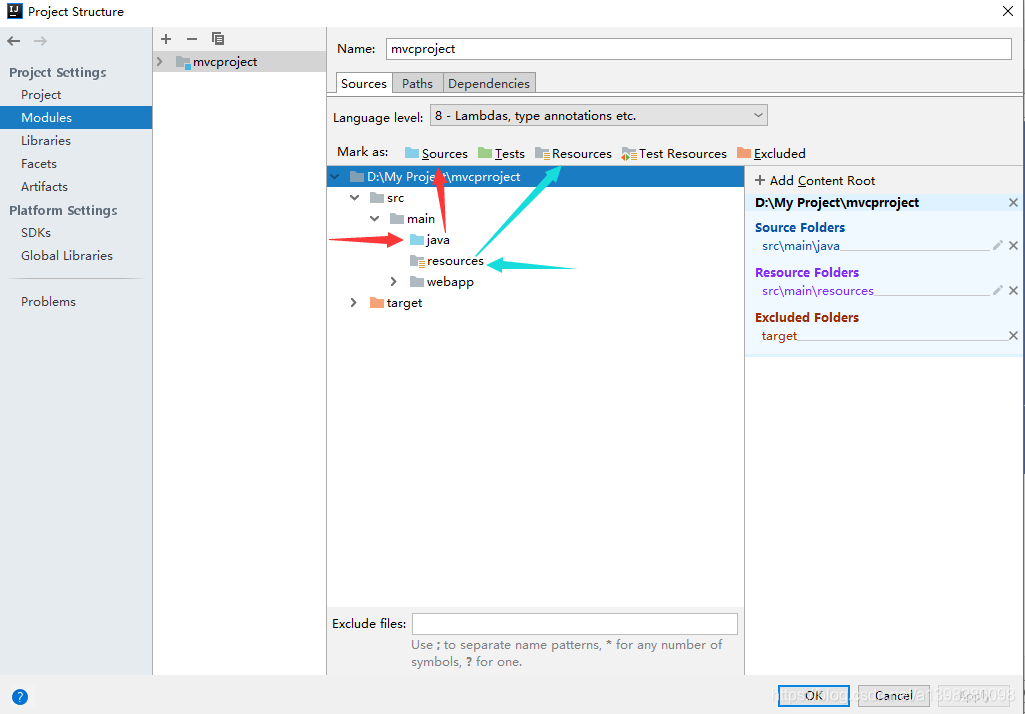This screenshot has height=714, width=1025.
Task: Open Facets settings
Action: click(39, 163)
